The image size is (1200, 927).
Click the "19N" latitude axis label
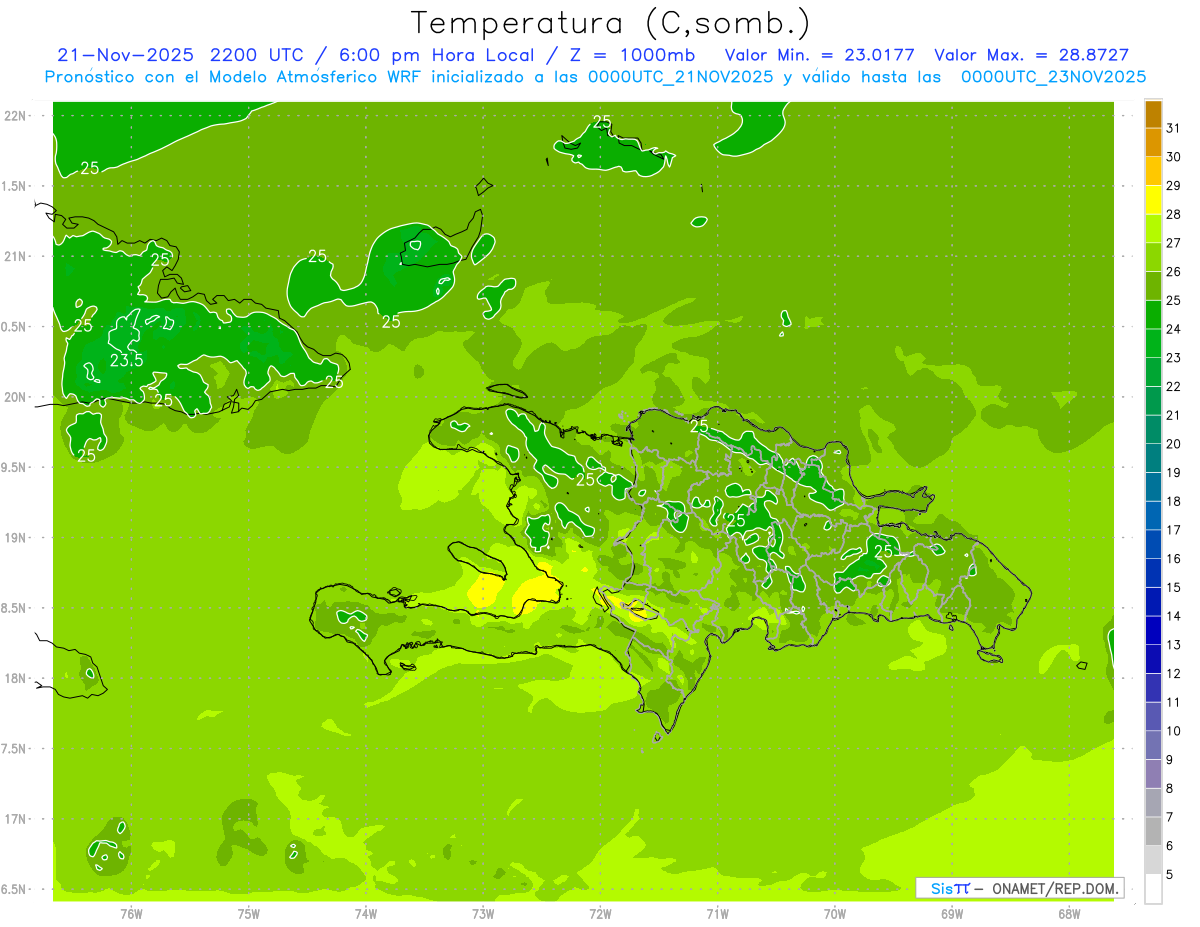(13, 538)
